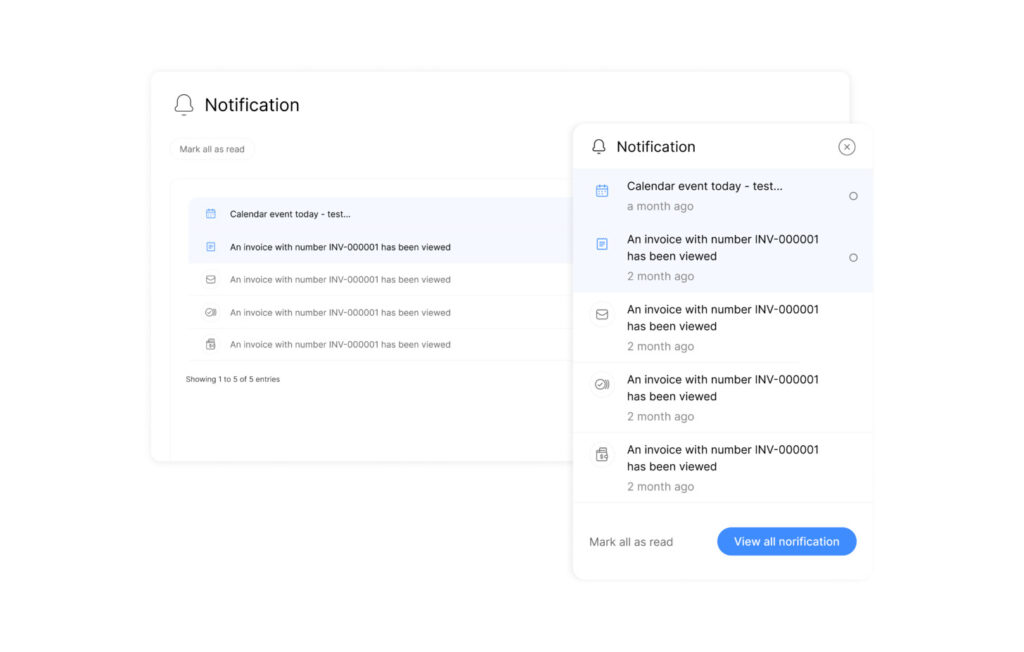Close the notification popup with the X

[847, 147]
